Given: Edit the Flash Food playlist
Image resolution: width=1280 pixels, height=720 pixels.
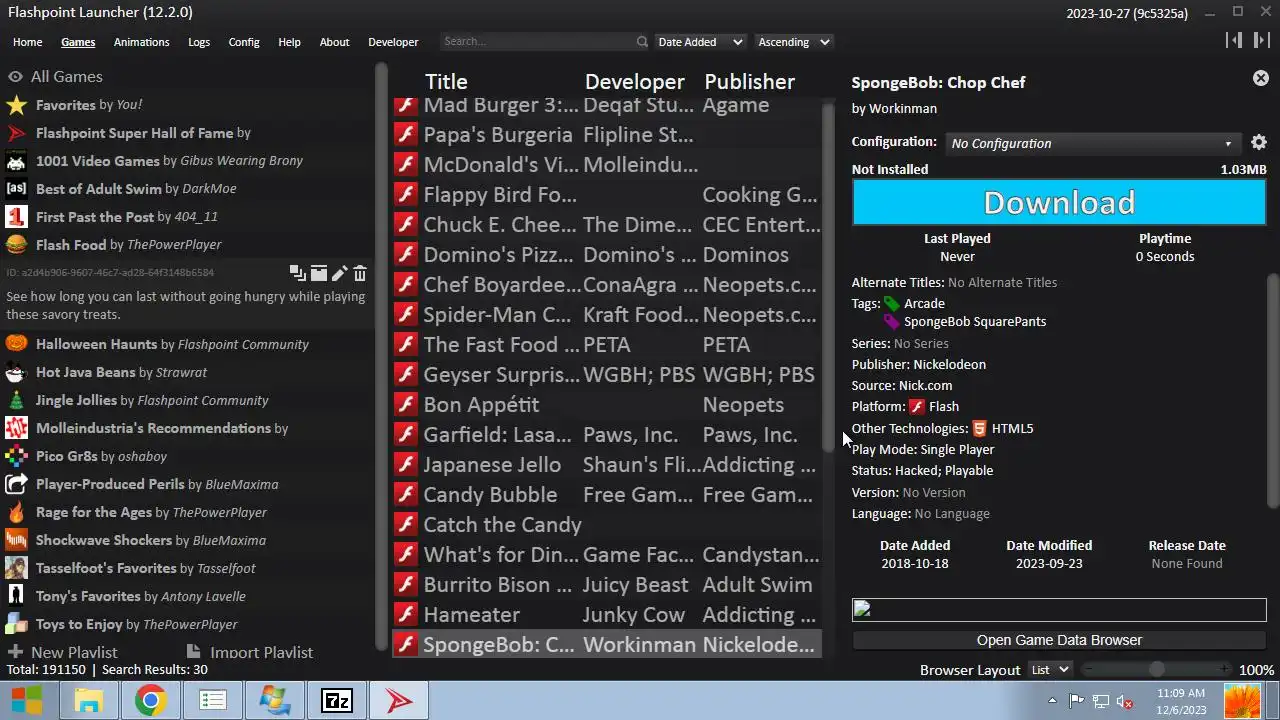Looking at the screenshot, I should 339,273.
